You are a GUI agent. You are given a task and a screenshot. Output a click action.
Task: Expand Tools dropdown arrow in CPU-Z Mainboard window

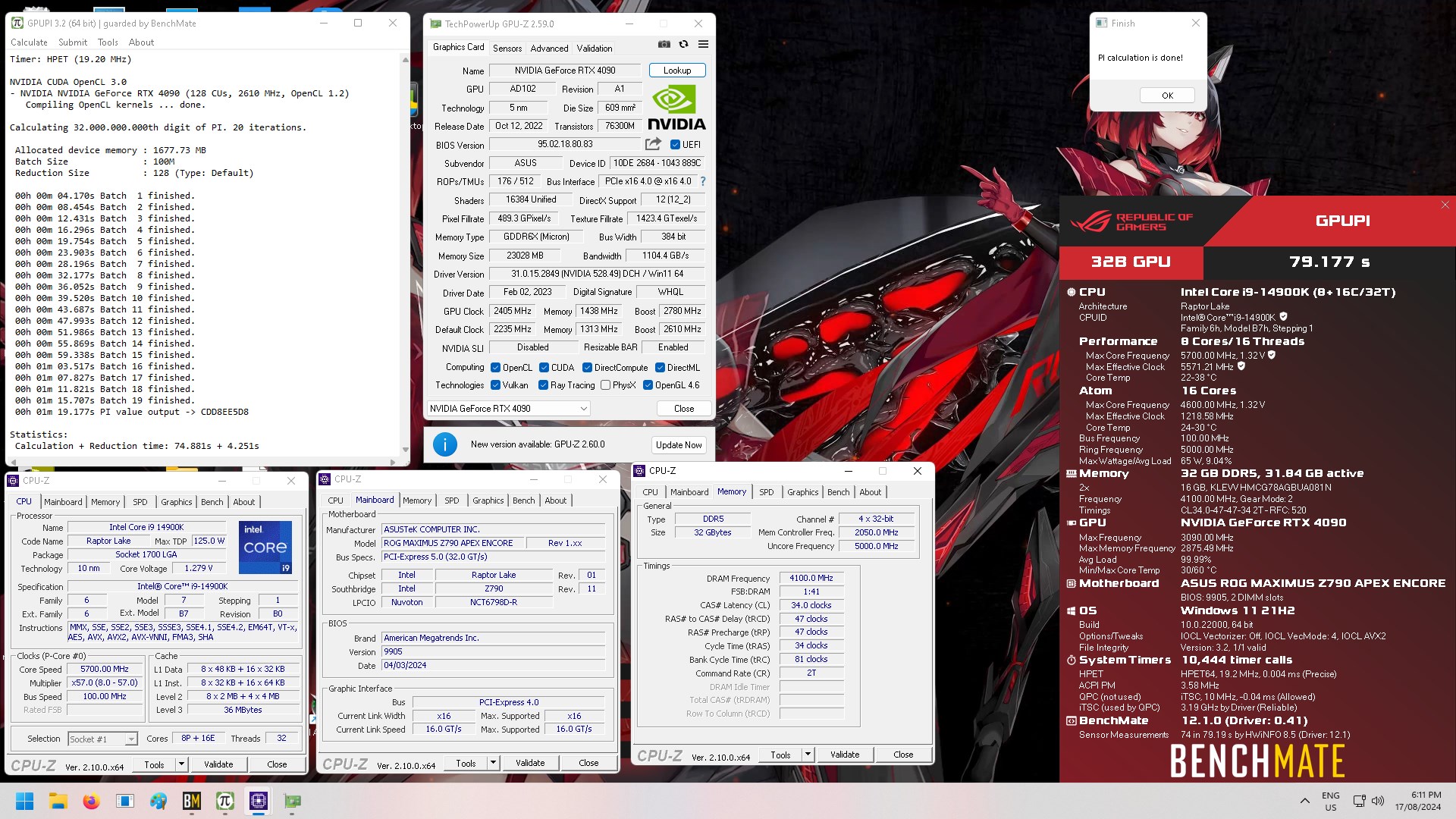[x=493, y=763]
